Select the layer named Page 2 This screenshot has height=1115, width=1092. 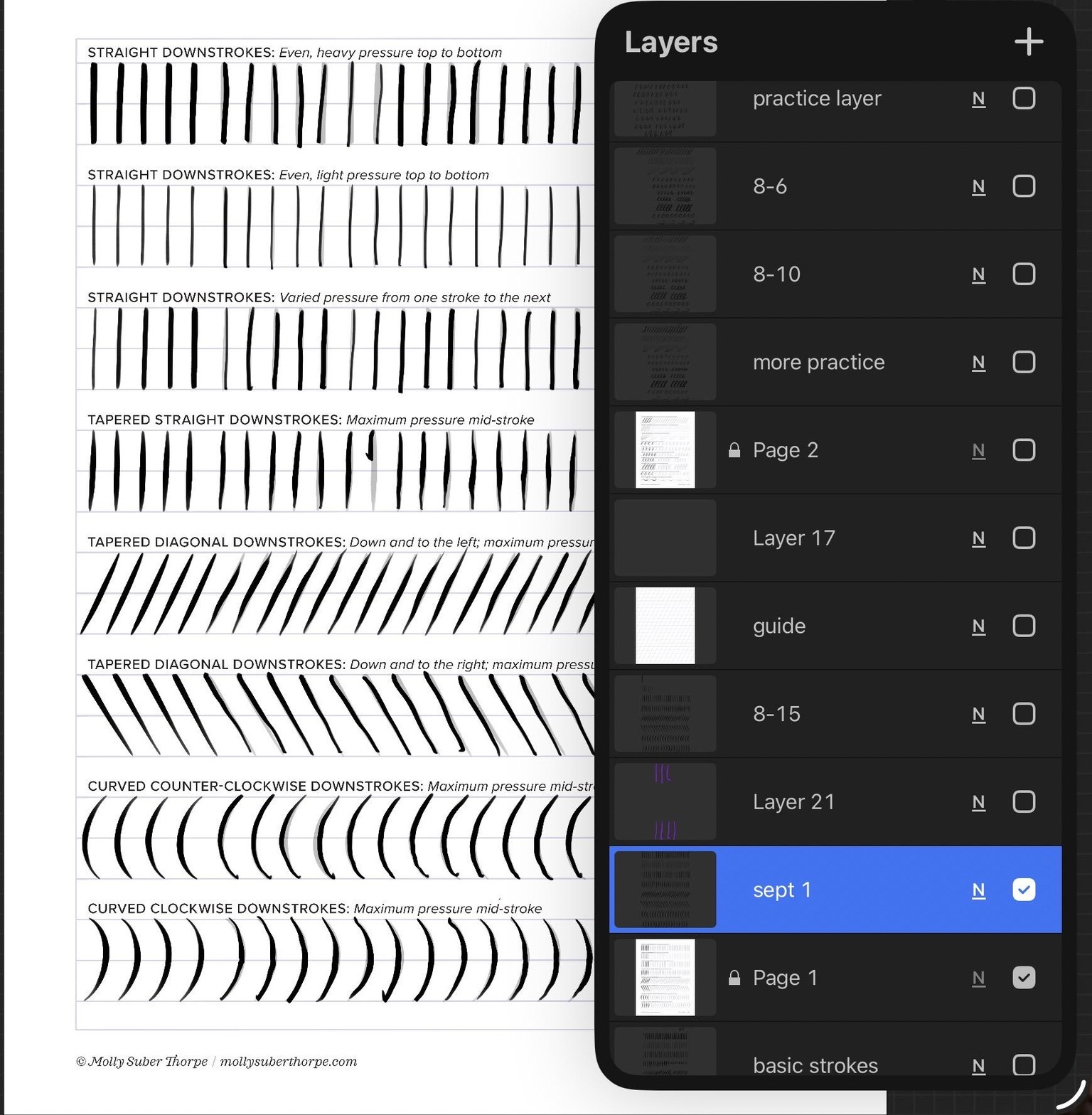tap(785, 450)
